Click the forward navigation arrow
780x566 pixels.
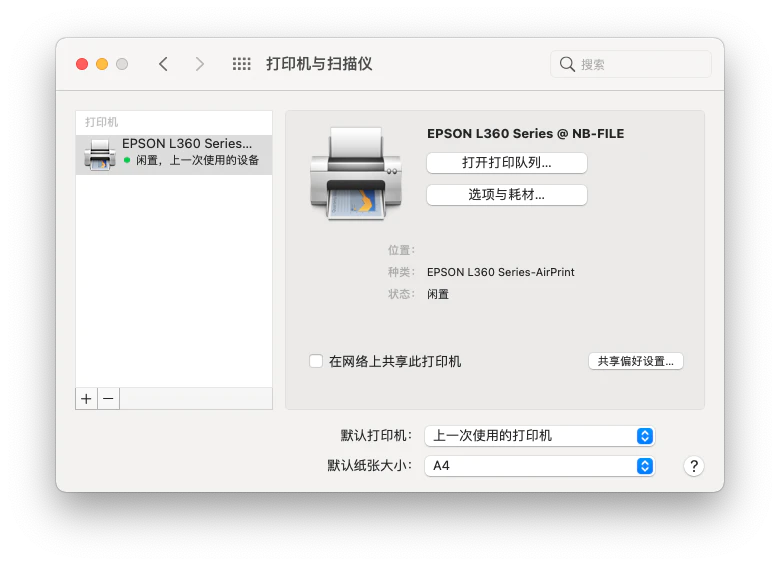coord(200,64)
